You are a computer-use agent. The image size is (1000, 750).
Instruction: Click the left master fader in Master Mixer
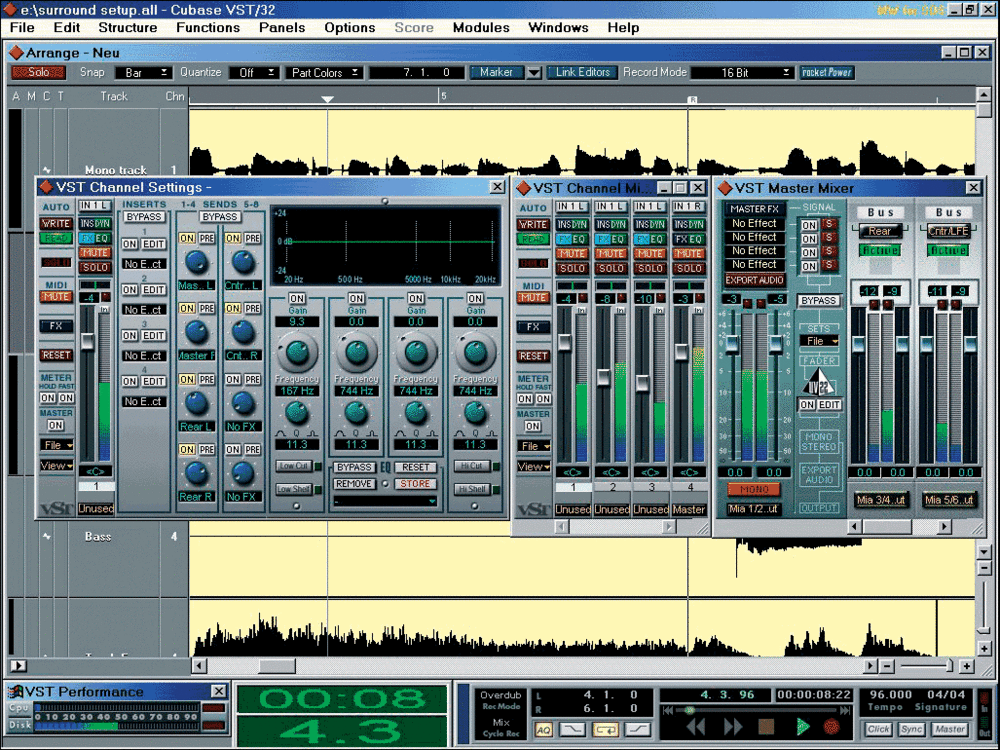(x=733, y=344)
